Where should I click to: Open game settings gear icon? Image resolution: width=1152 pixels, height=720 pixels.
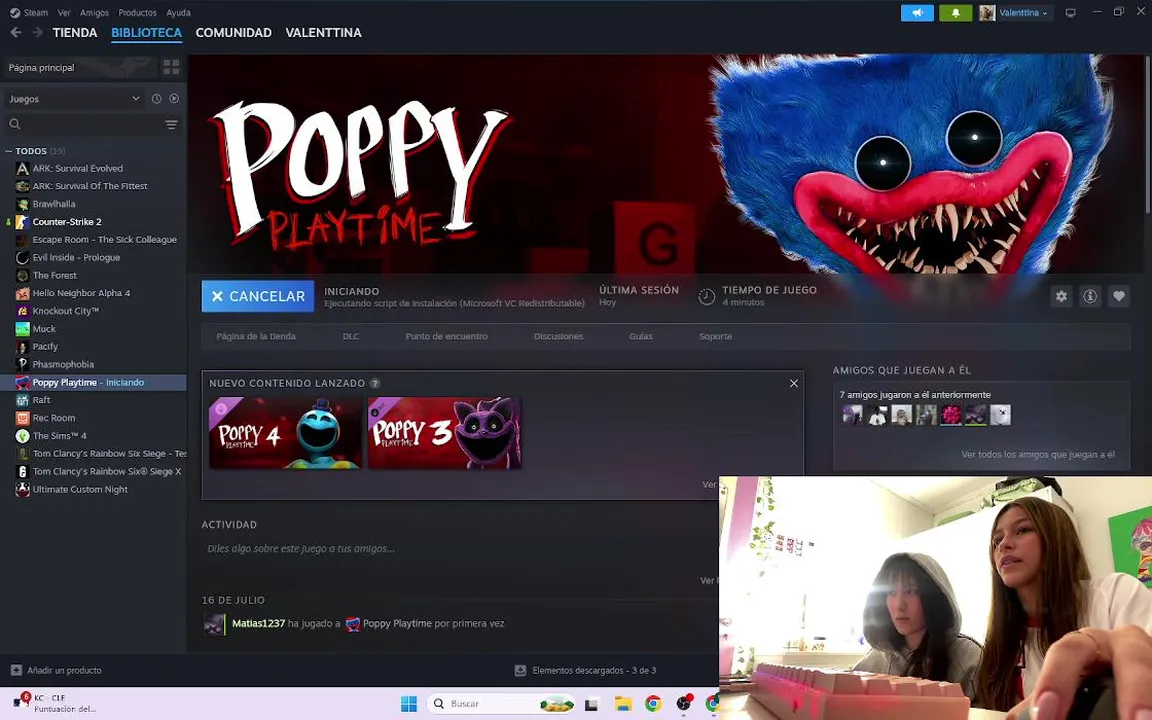1061,296
